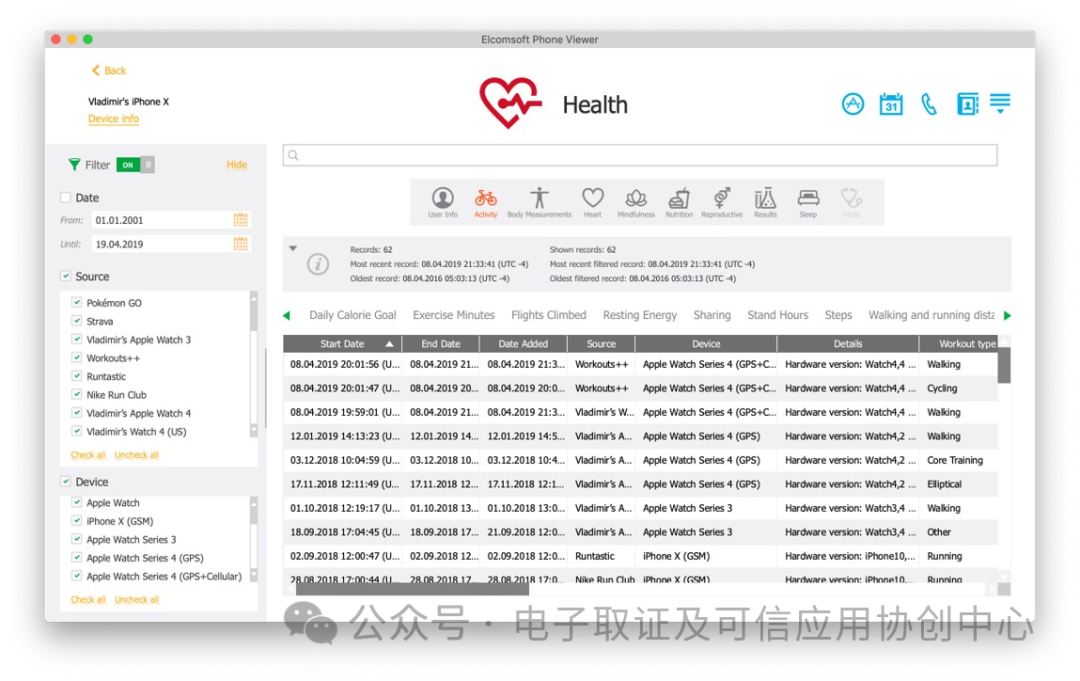Uncheck iPhone X (GSM) device
This screenshot has width=1080, height=681.
click(77, 521)
